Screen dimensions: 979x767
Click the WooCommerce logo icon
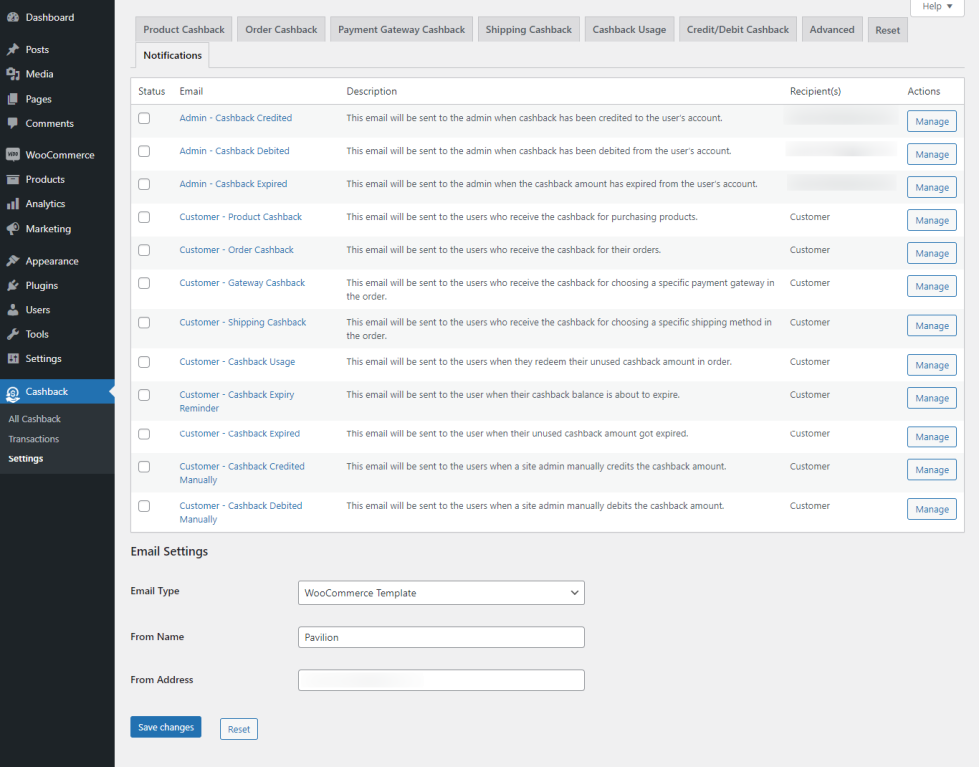point(12,154)
